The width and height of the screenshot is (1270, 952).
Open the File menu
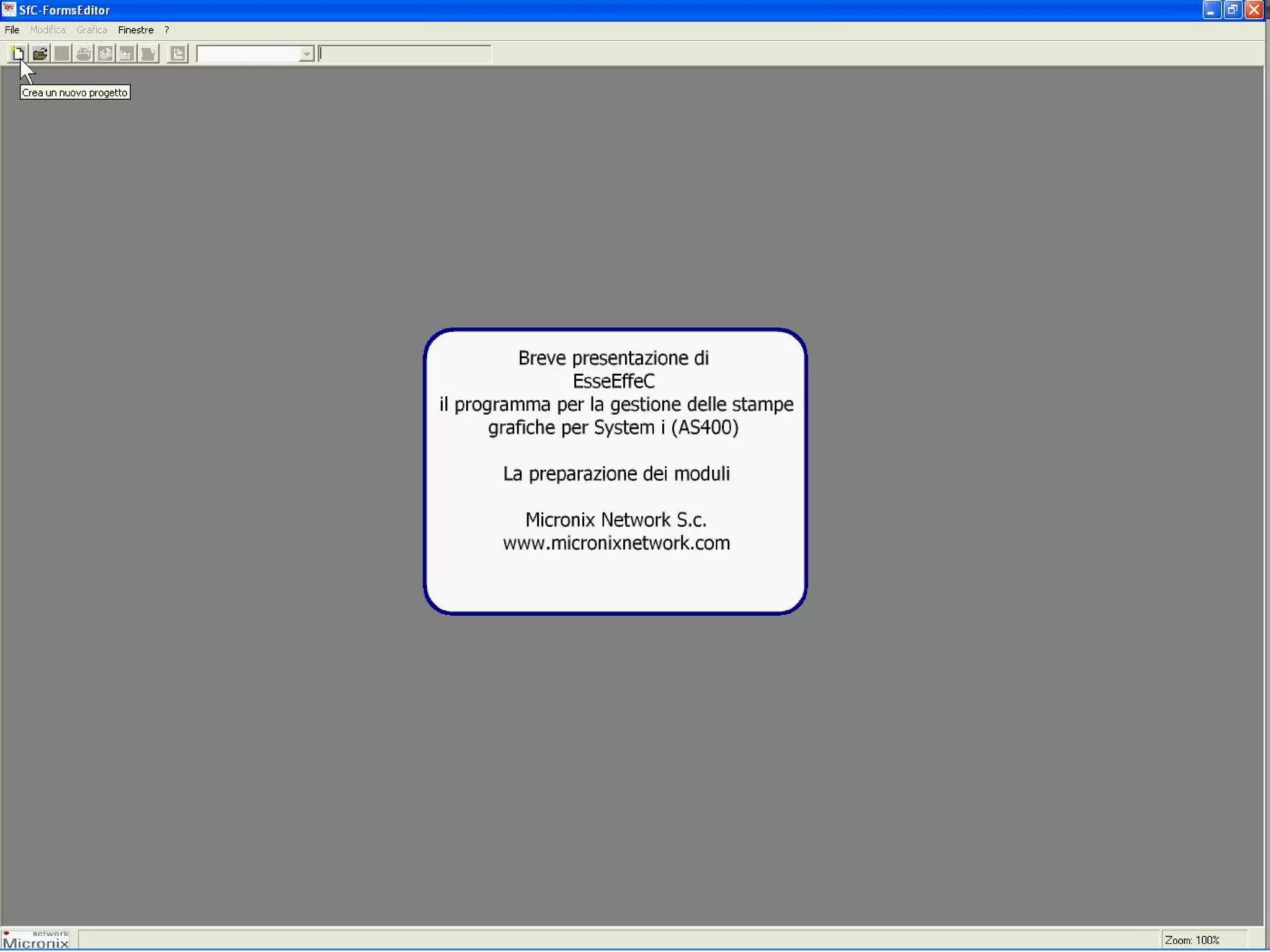[12, 30]
